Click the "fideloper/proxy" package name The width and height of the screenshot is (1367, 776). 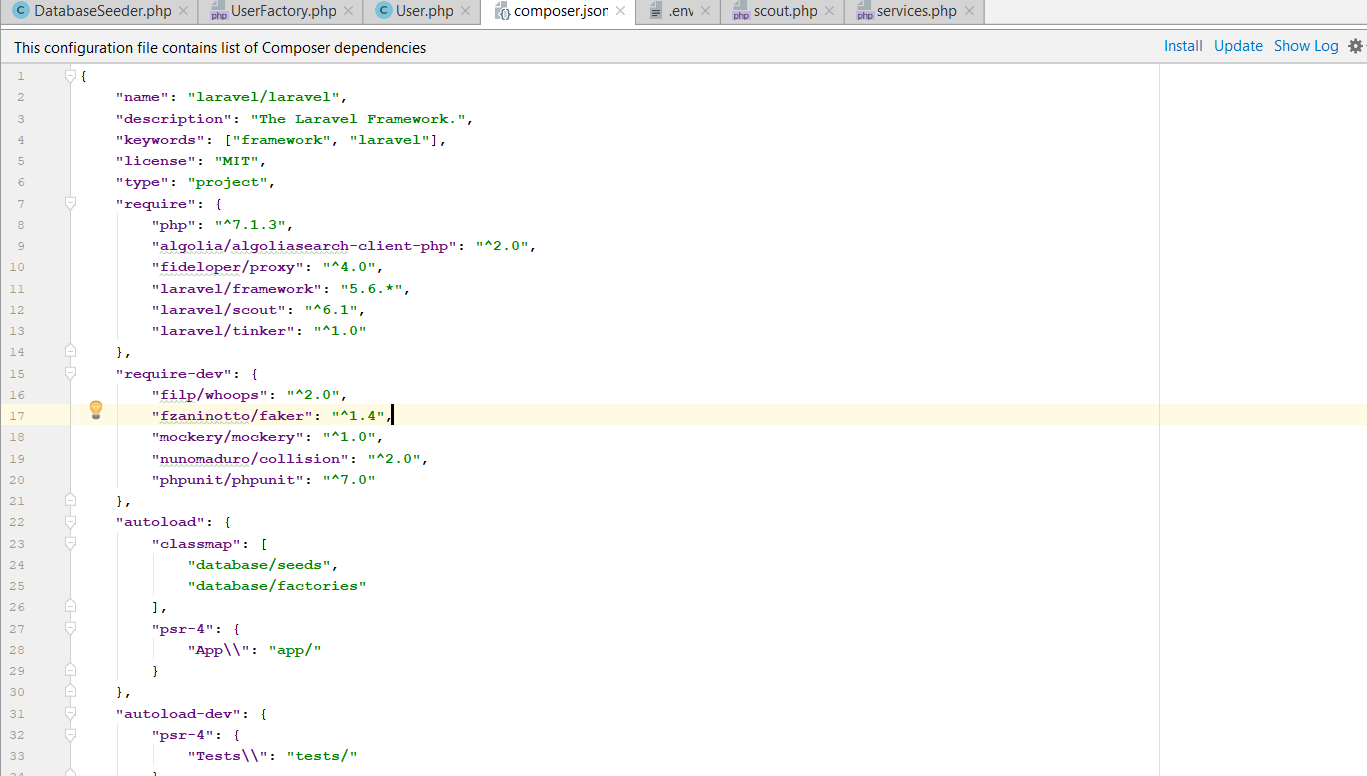[228, 267]
